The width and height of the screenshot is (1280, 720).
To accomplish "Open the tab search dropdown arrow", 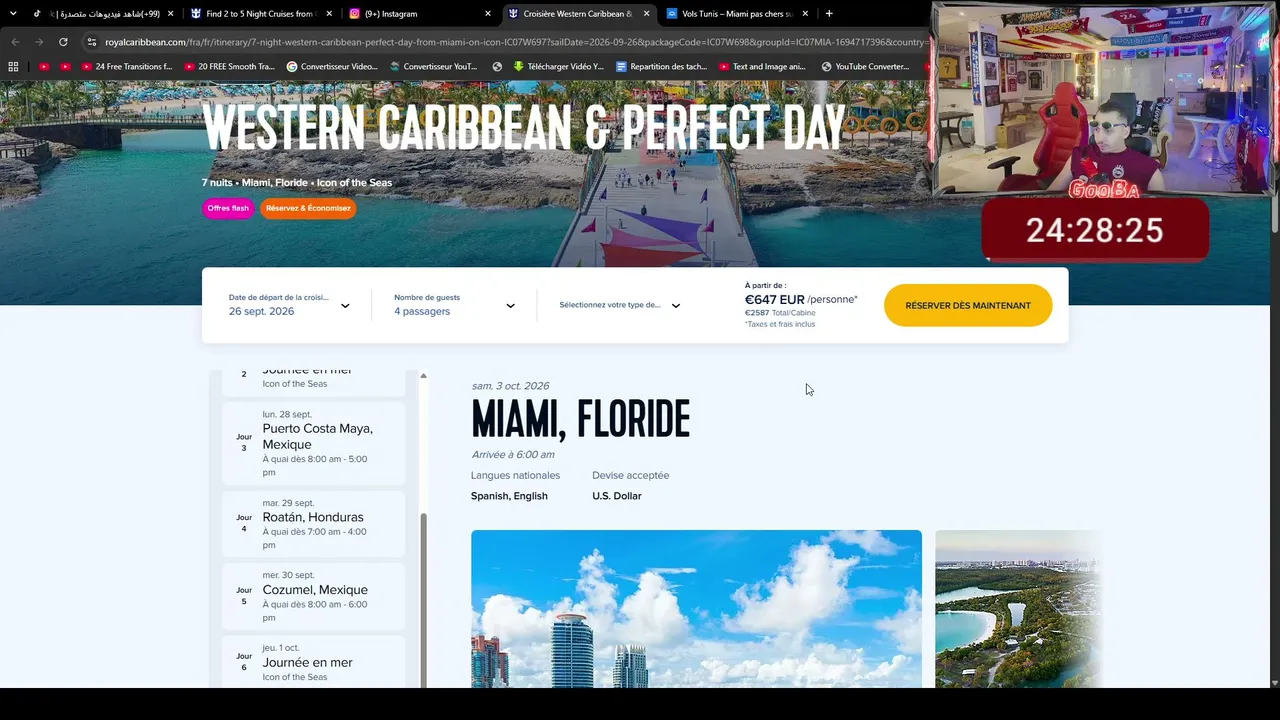I will tap(13, 14).
